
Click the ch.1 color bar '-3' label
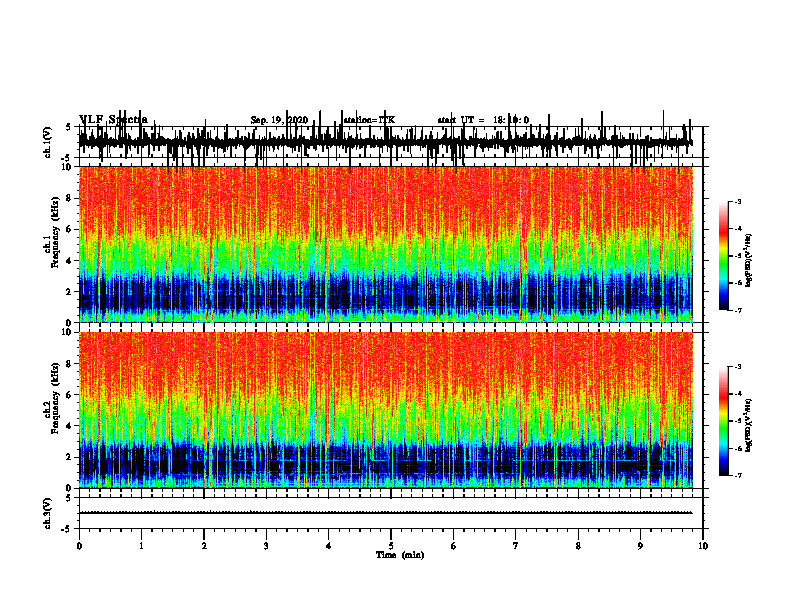point(738,202)
